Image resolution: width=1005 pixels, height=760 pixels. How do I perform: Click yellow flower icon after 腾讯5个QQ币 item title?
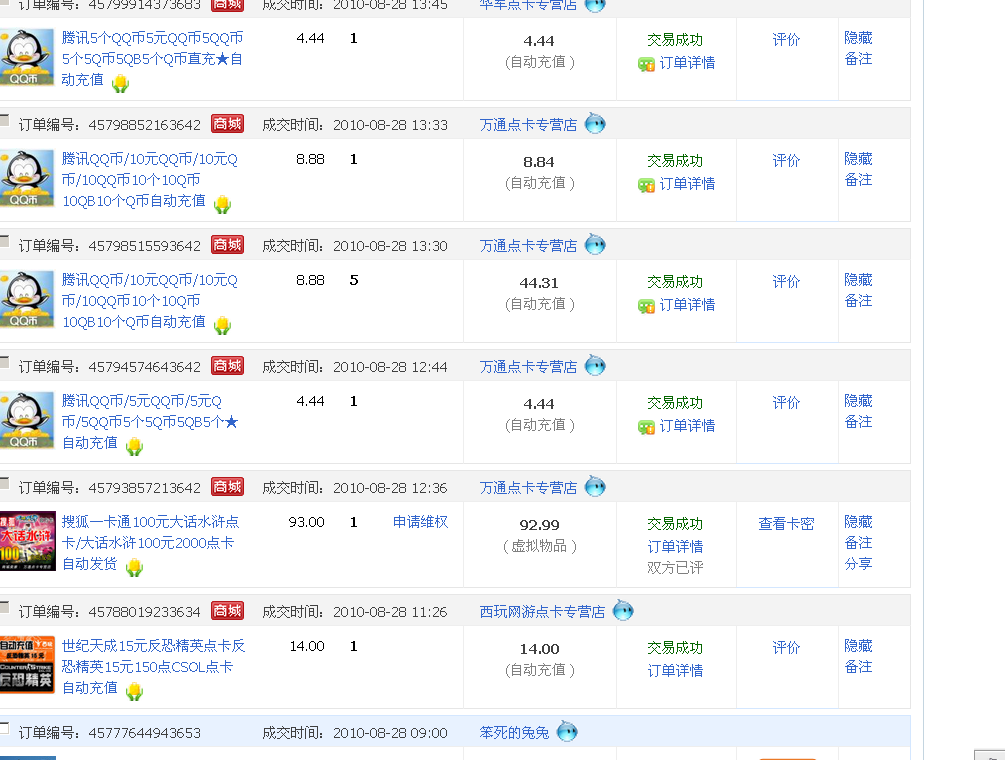(x=120, y=83)
